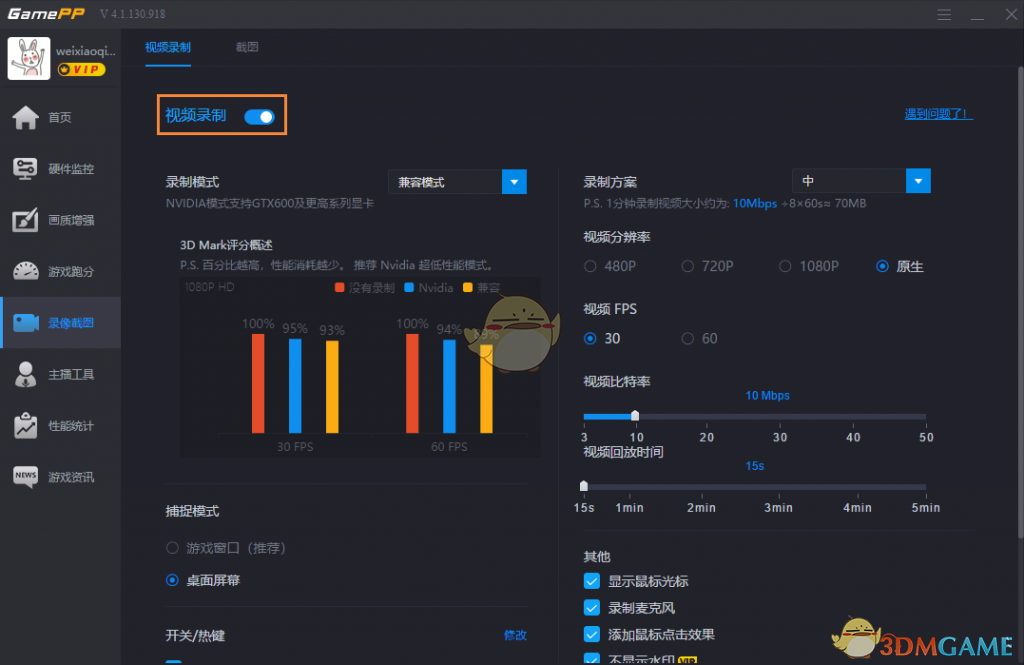This screenshot has height=665, width=1024.
Task: Open hardware monitoring icon in sidebar
Action: click(x=25, y=169)
